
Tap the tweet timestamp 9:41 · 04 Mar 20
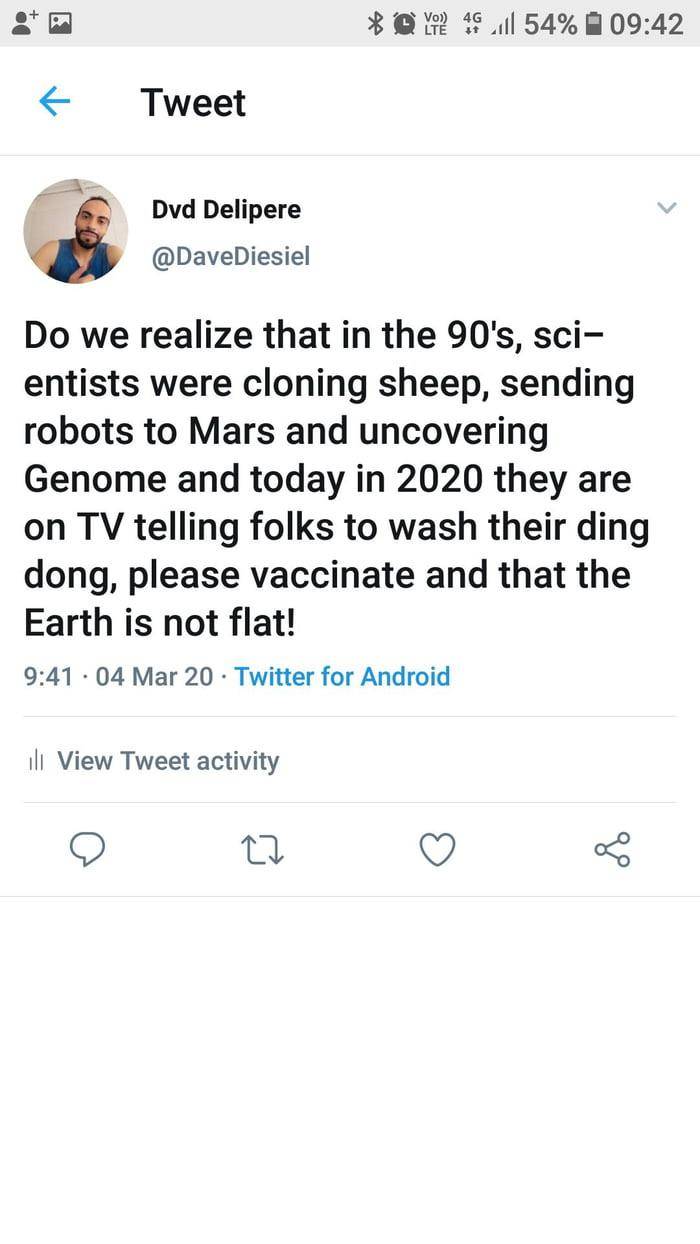pyautogui.click(x=118, y=677)
